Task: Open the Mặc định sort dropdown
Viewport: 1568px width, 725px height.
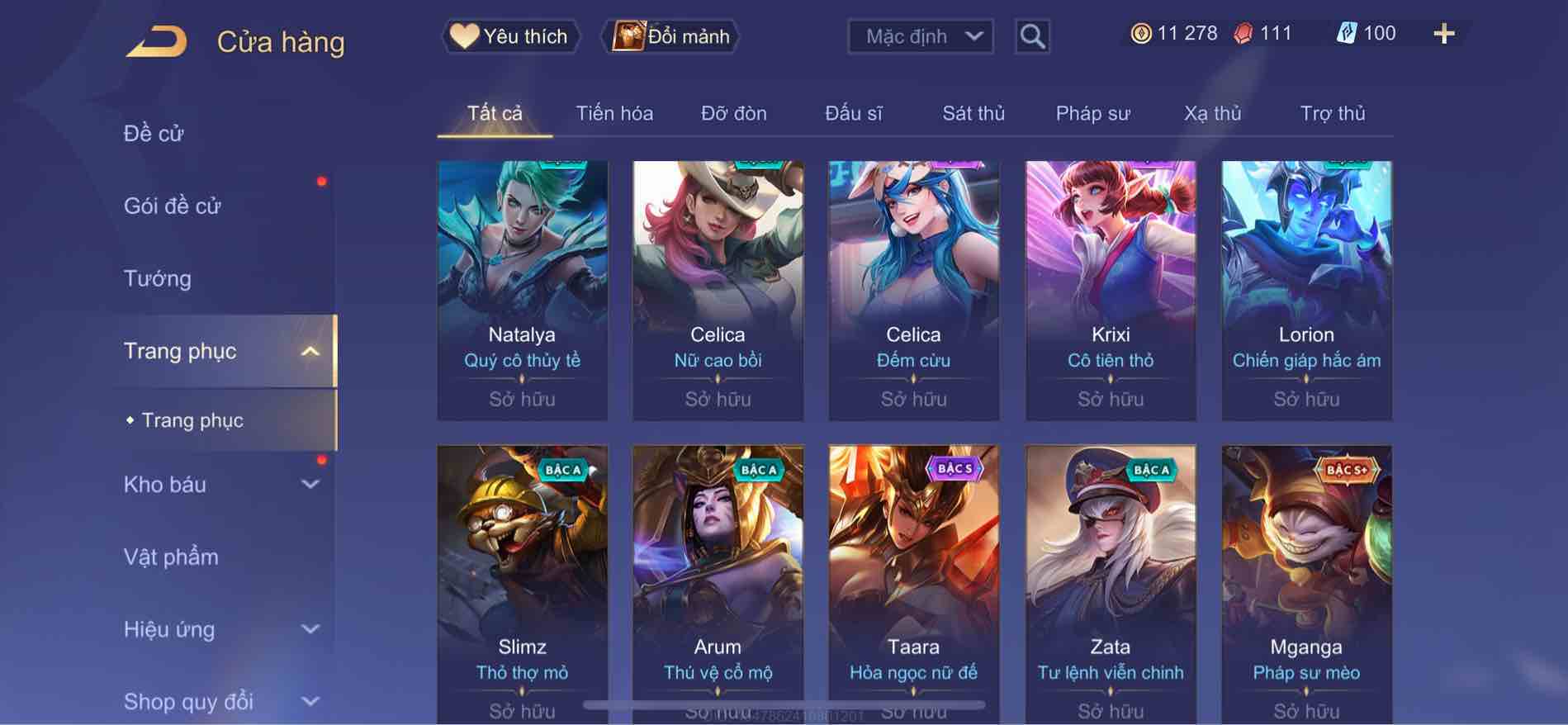Action: click(x=921, y=36)
